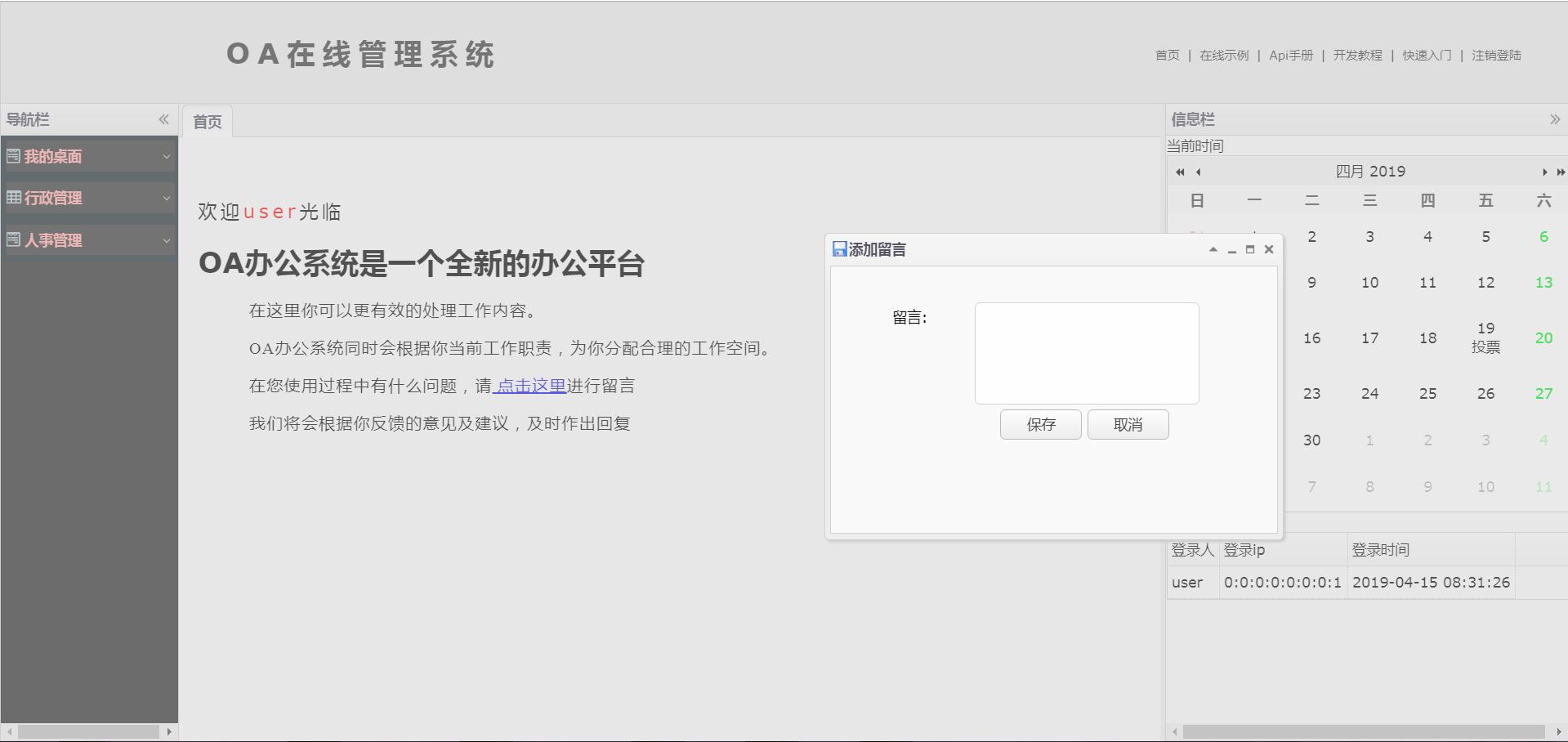Switch to the 首页 tab

[x=208, y=122]
